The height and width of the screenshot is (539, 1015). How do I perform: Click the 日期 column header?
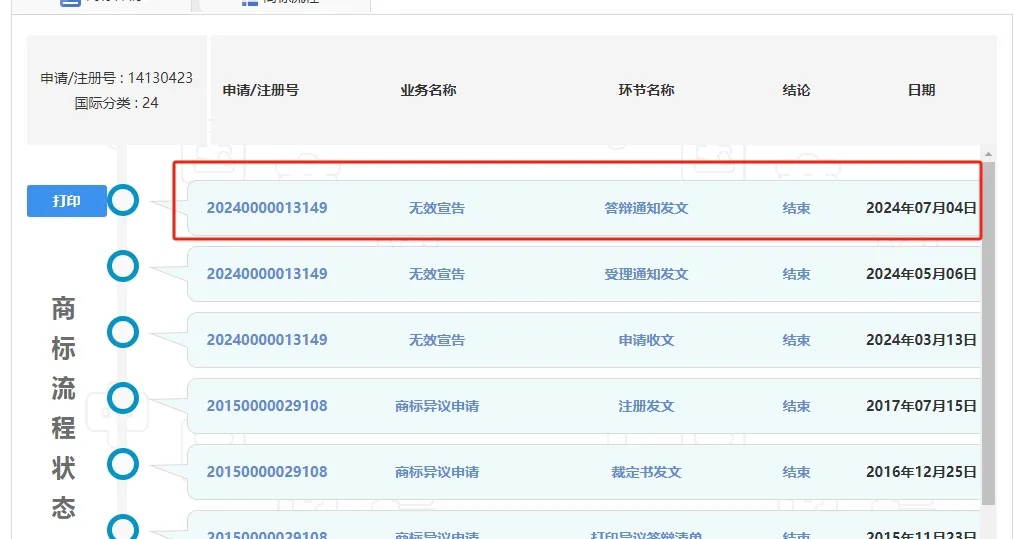[x=921, y=90]
